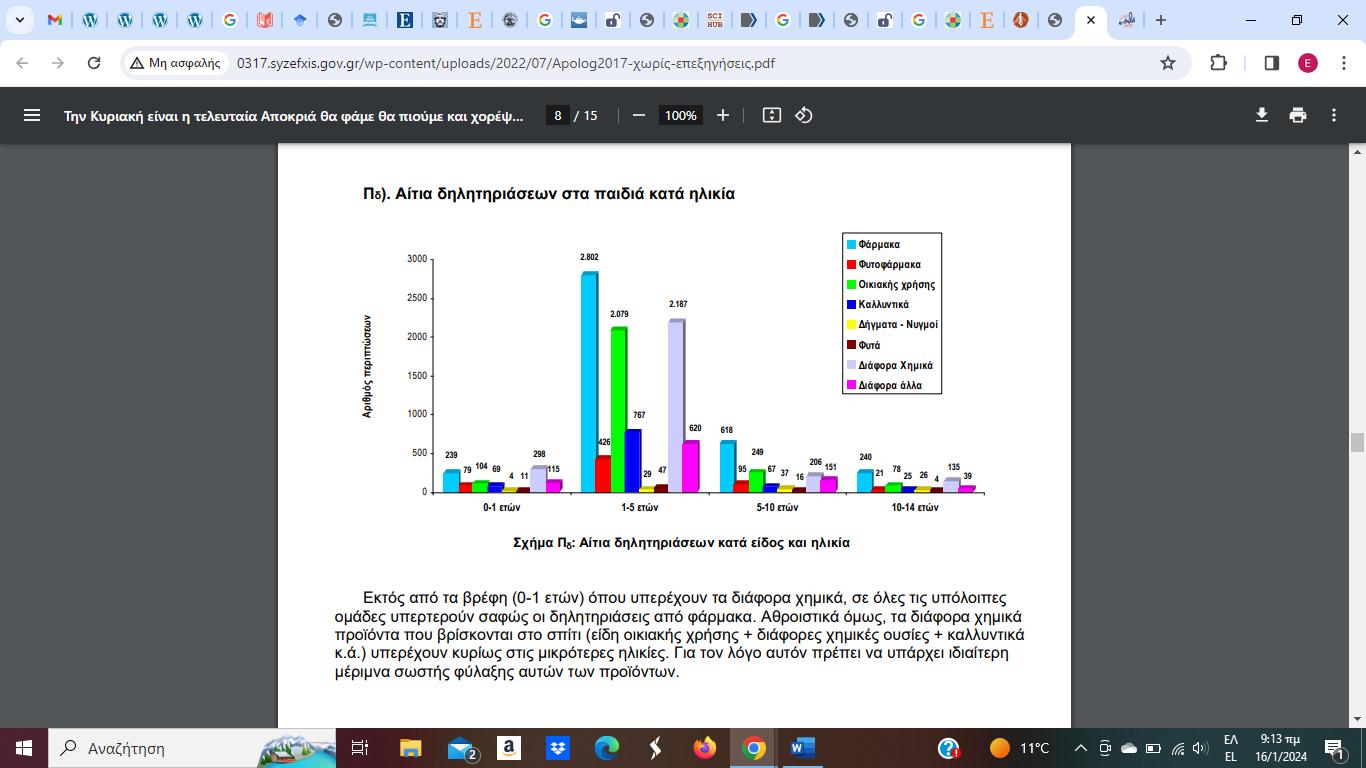Launch Firefox from the taskbar

point(705,748)
